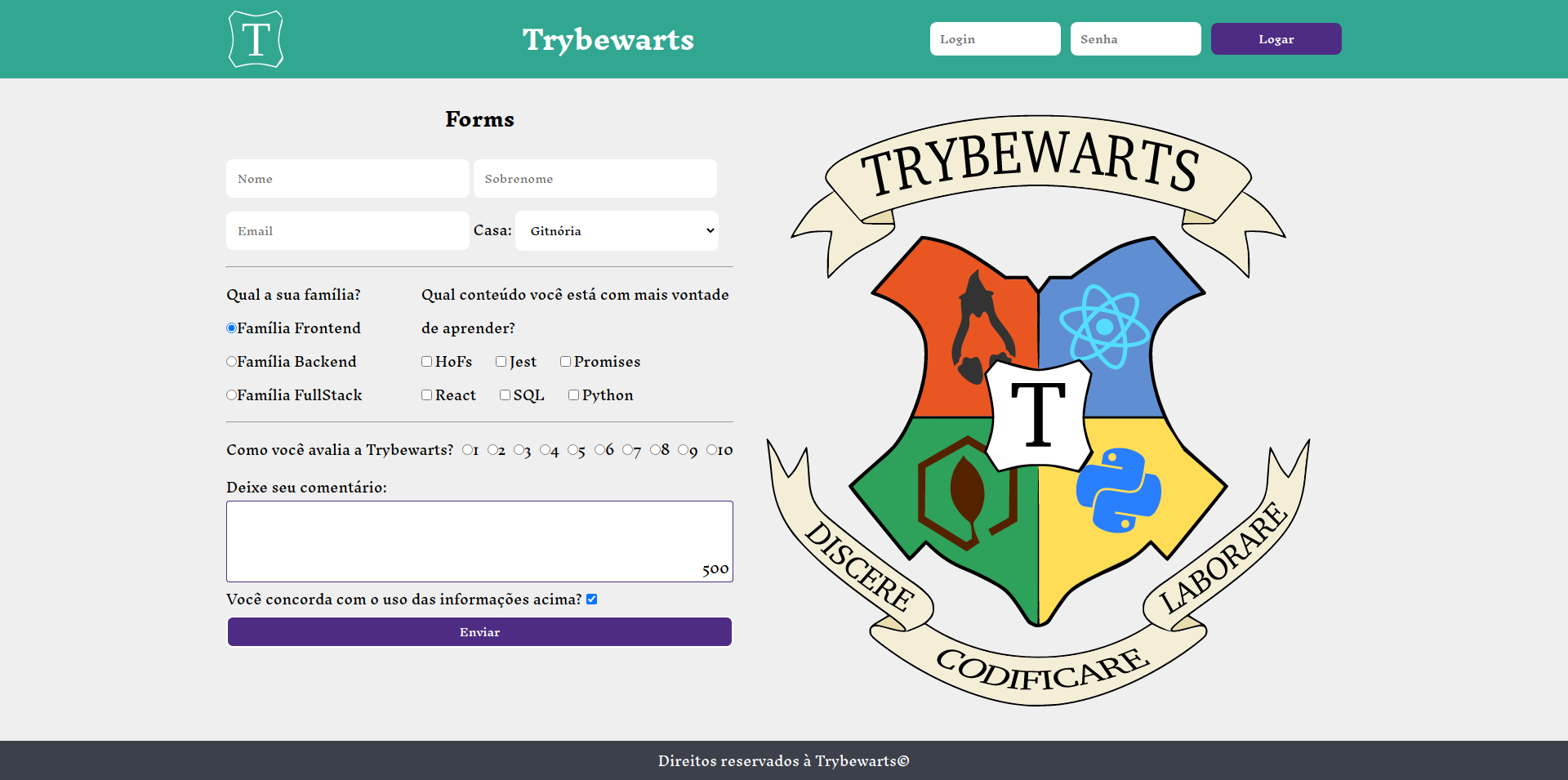Click the footer 'Direitos reservados à Trybewarts©' text

tap(784, 761)
